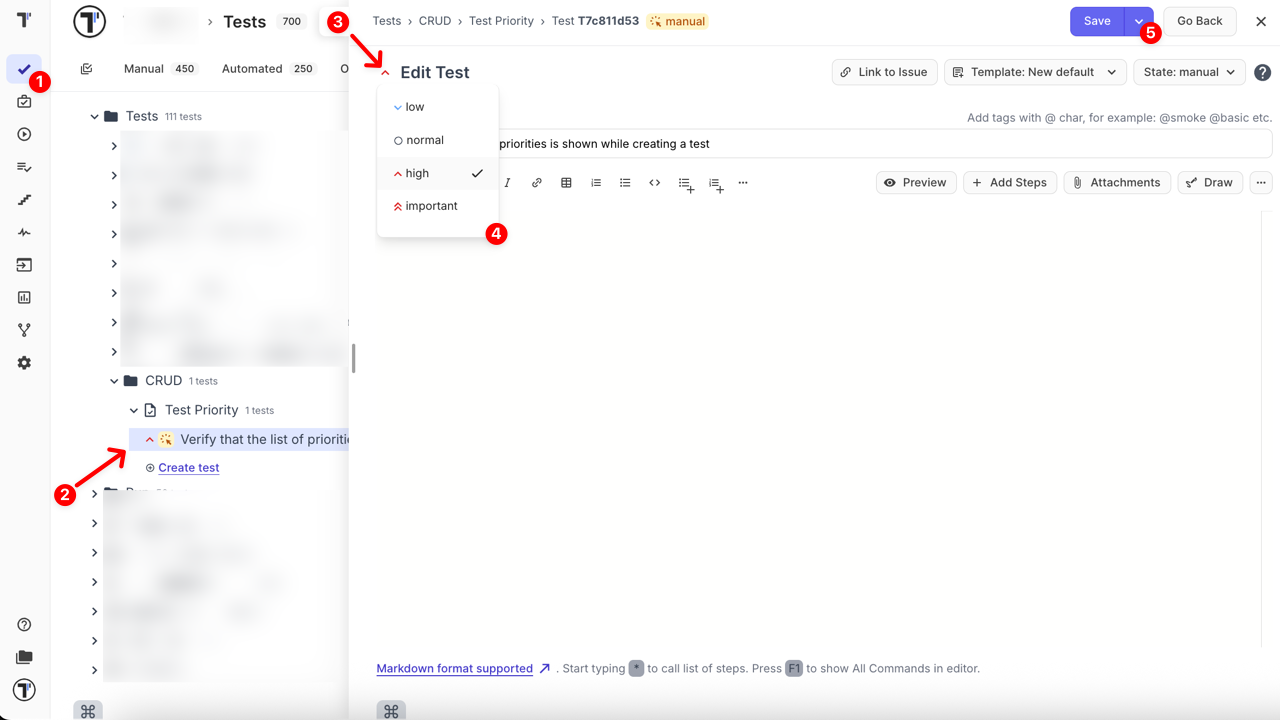Click the Pulse activity icon in sidebar
The image size is (1280, 720).
(24, 232)
